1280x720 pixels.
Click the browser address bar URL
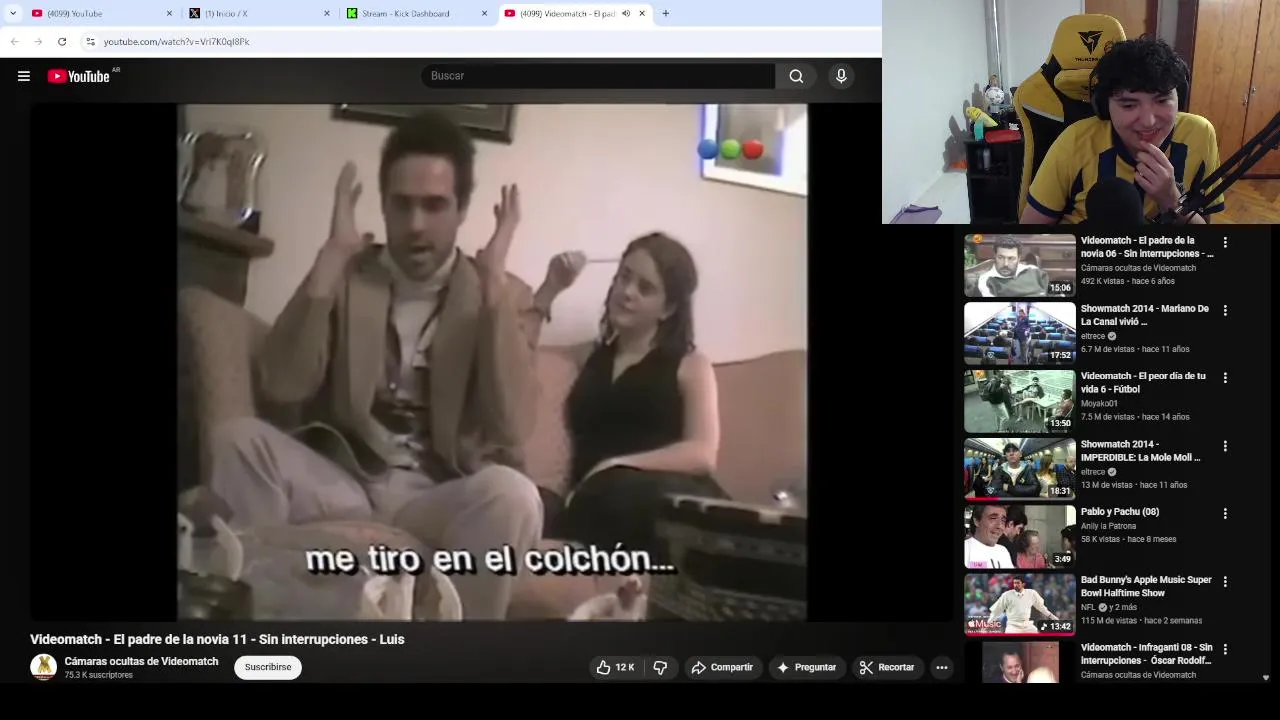pyautogui.click(x=177, y=41)
